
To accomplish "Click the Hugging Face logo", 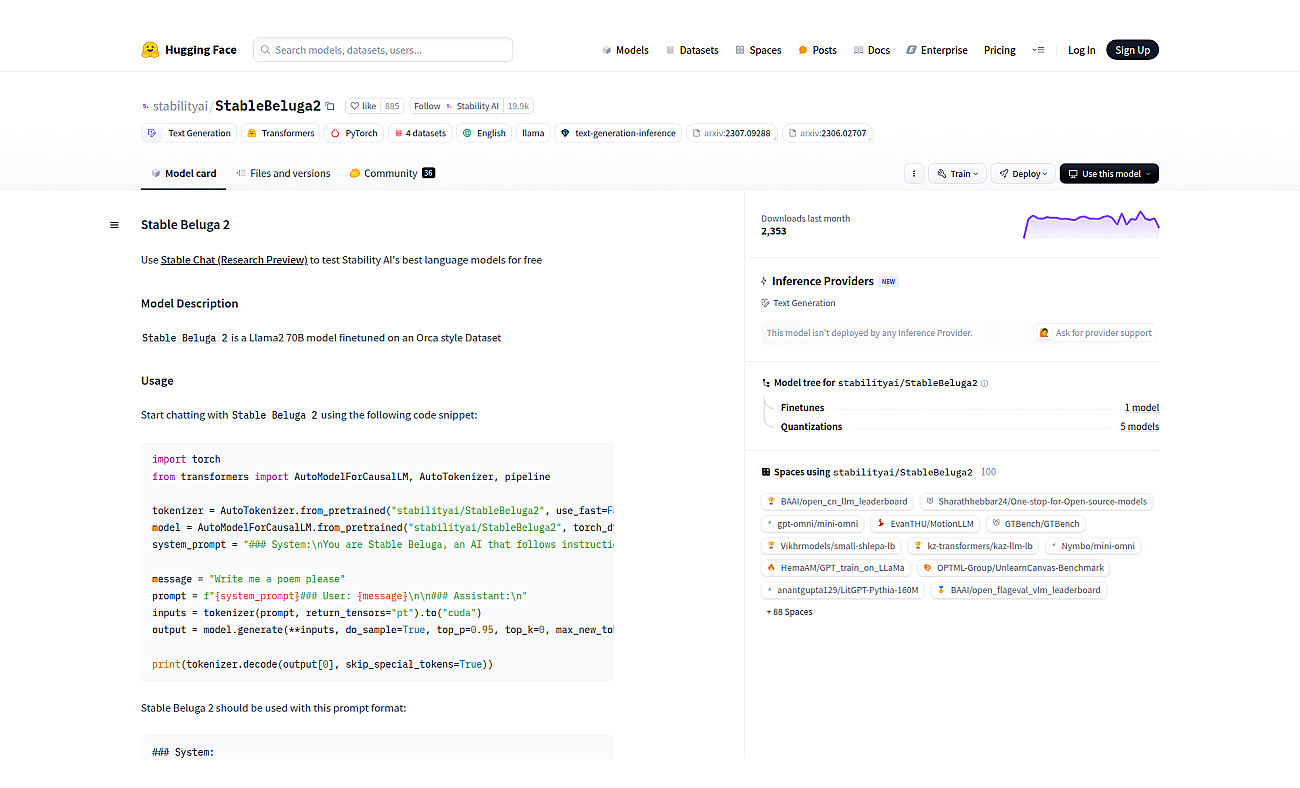I will point(189,50).
